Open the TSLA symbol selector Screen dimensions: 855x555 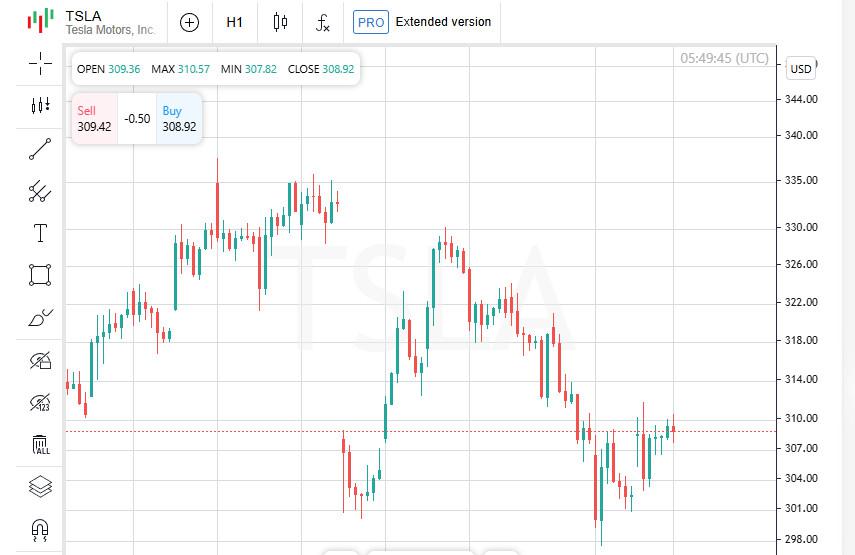pos(92,22)
